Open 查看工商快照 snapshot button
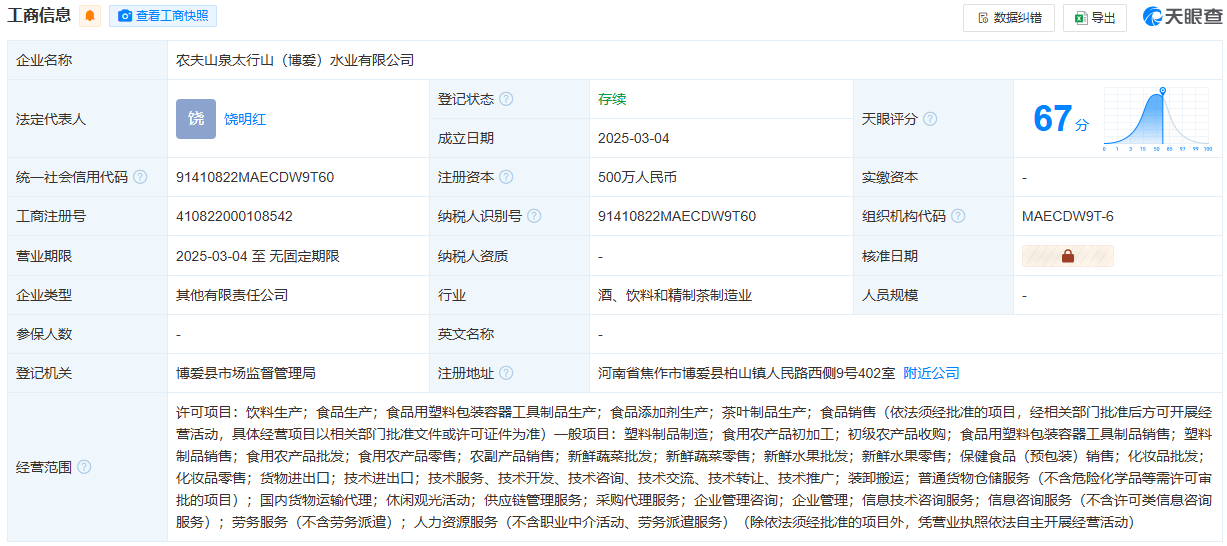 pyautogui.click(x=162, y=17)
